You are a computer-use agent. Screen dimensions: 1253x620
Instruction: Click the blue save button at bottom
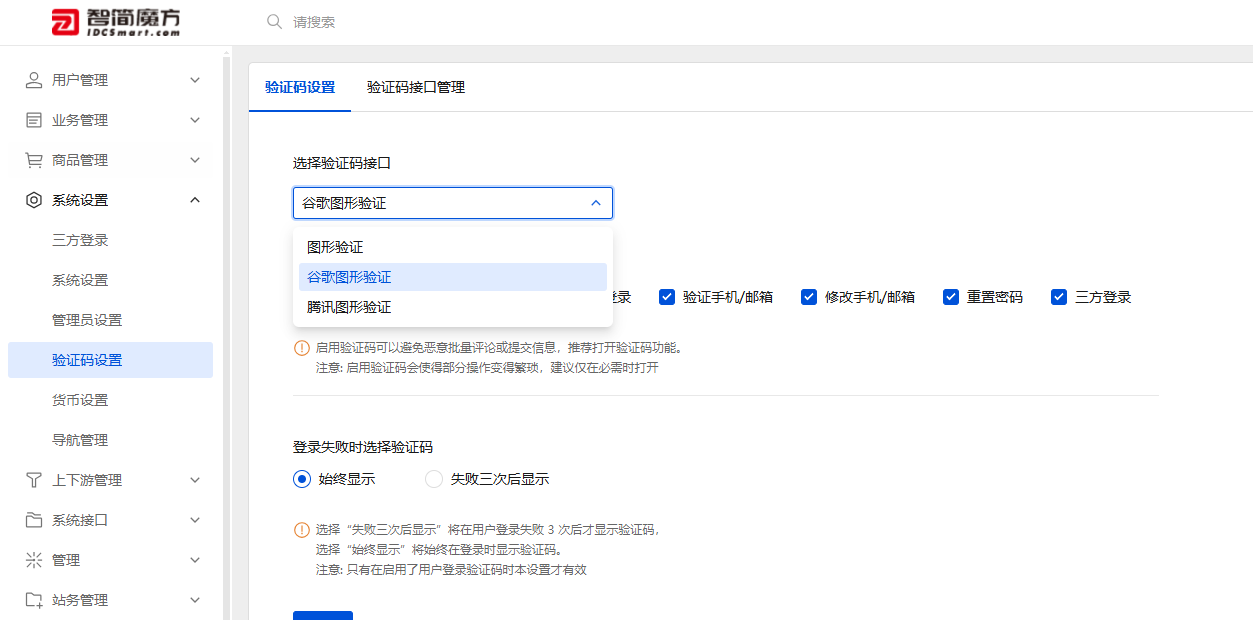click(x=323, y=615)
